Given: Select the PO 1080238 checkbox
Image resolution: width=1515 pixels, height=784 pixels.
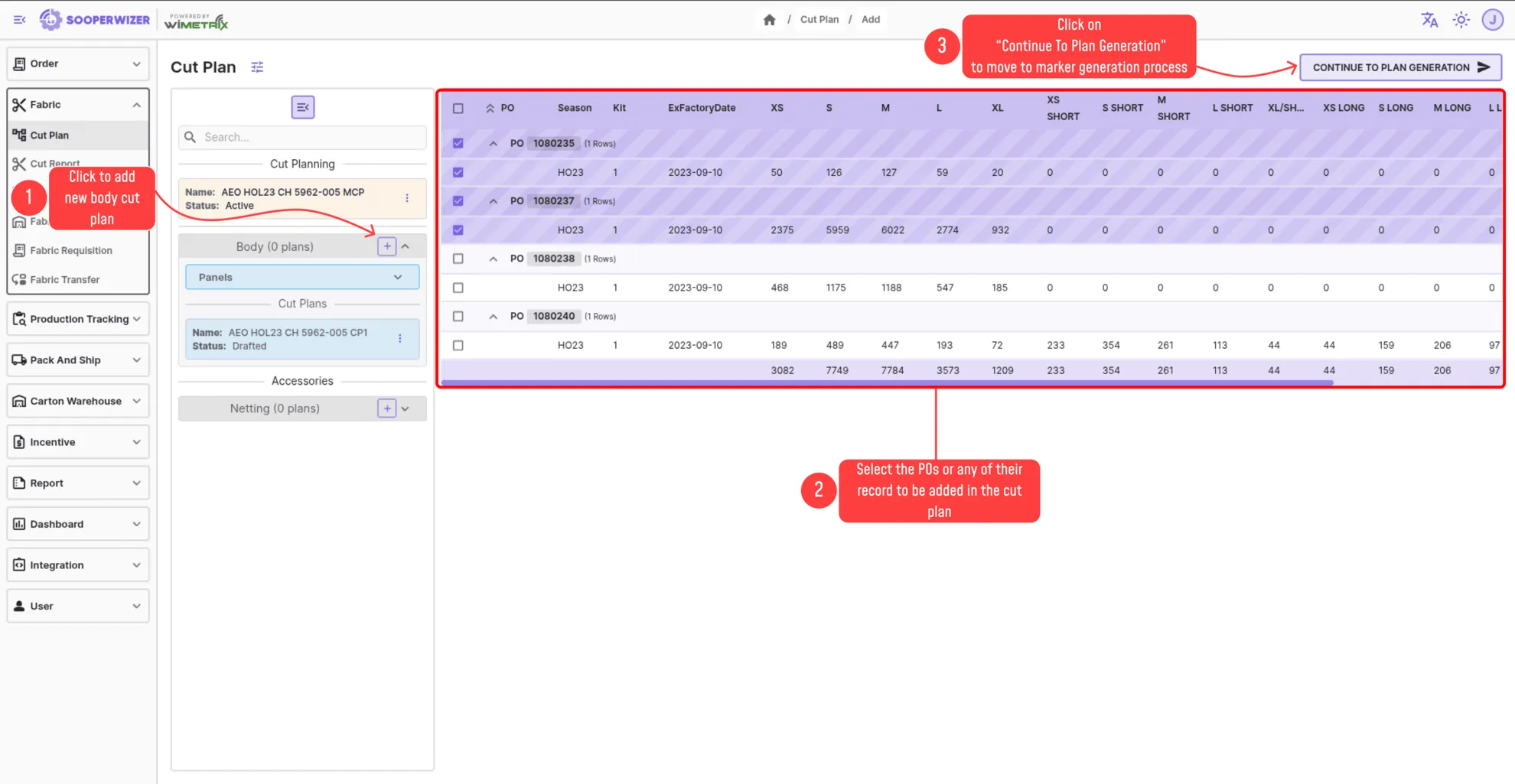Looking at the screenshot, I should (x=458, y=259).
